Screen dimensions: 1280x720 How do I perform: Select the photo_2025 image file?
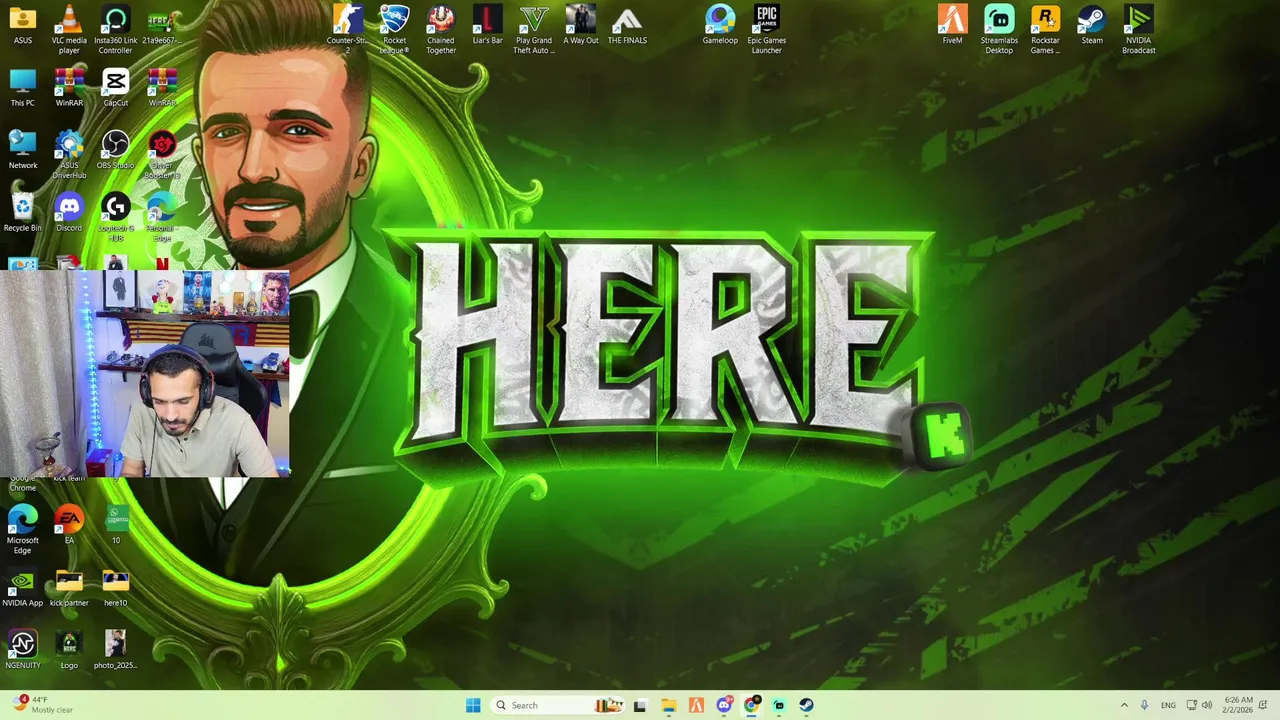pos(115,650)
